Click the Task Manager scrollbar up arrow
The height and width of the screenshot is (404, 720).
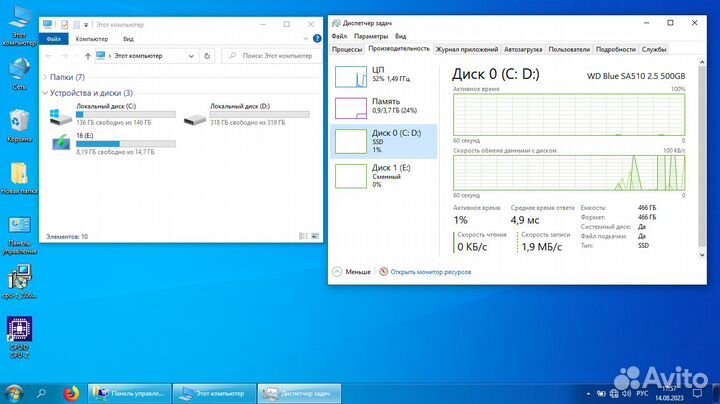click(x=702, y=62)
